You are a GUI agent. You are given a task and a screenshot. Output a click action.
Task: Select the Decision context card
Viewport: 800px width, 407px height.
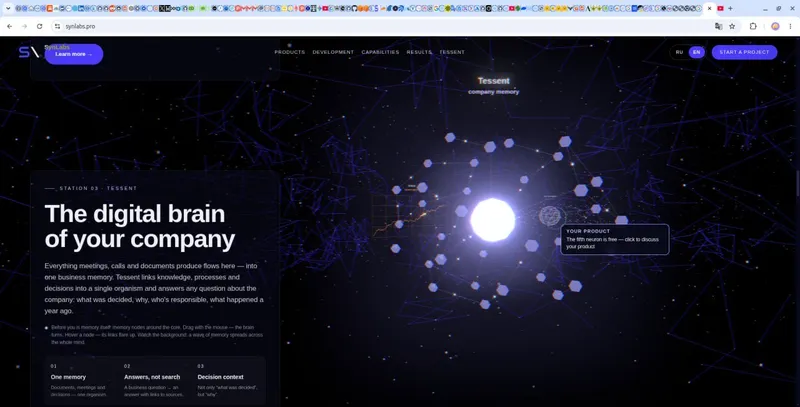229,380
